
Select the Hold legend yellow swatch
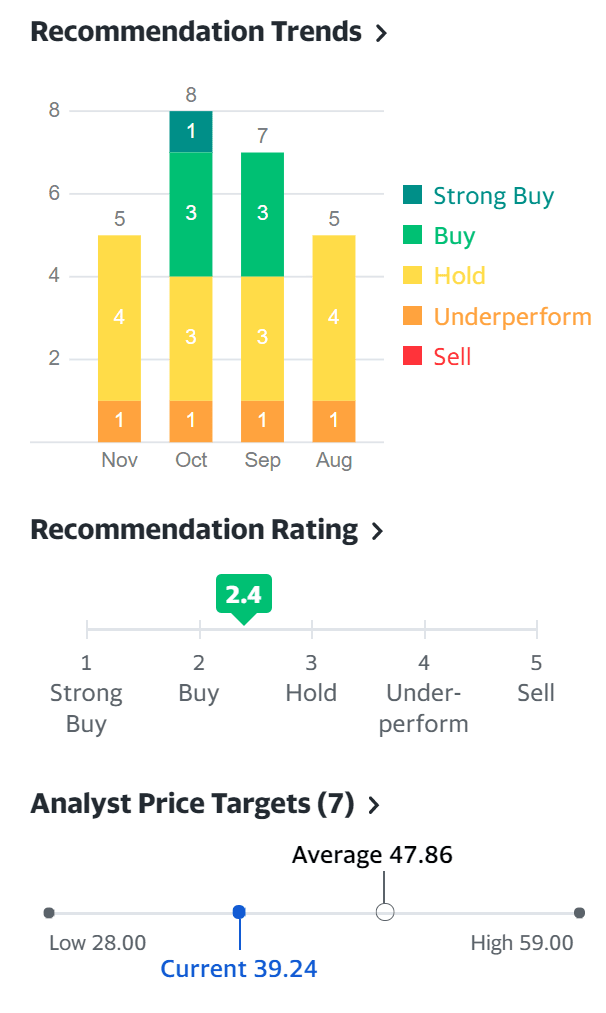[x=412, y=276]
